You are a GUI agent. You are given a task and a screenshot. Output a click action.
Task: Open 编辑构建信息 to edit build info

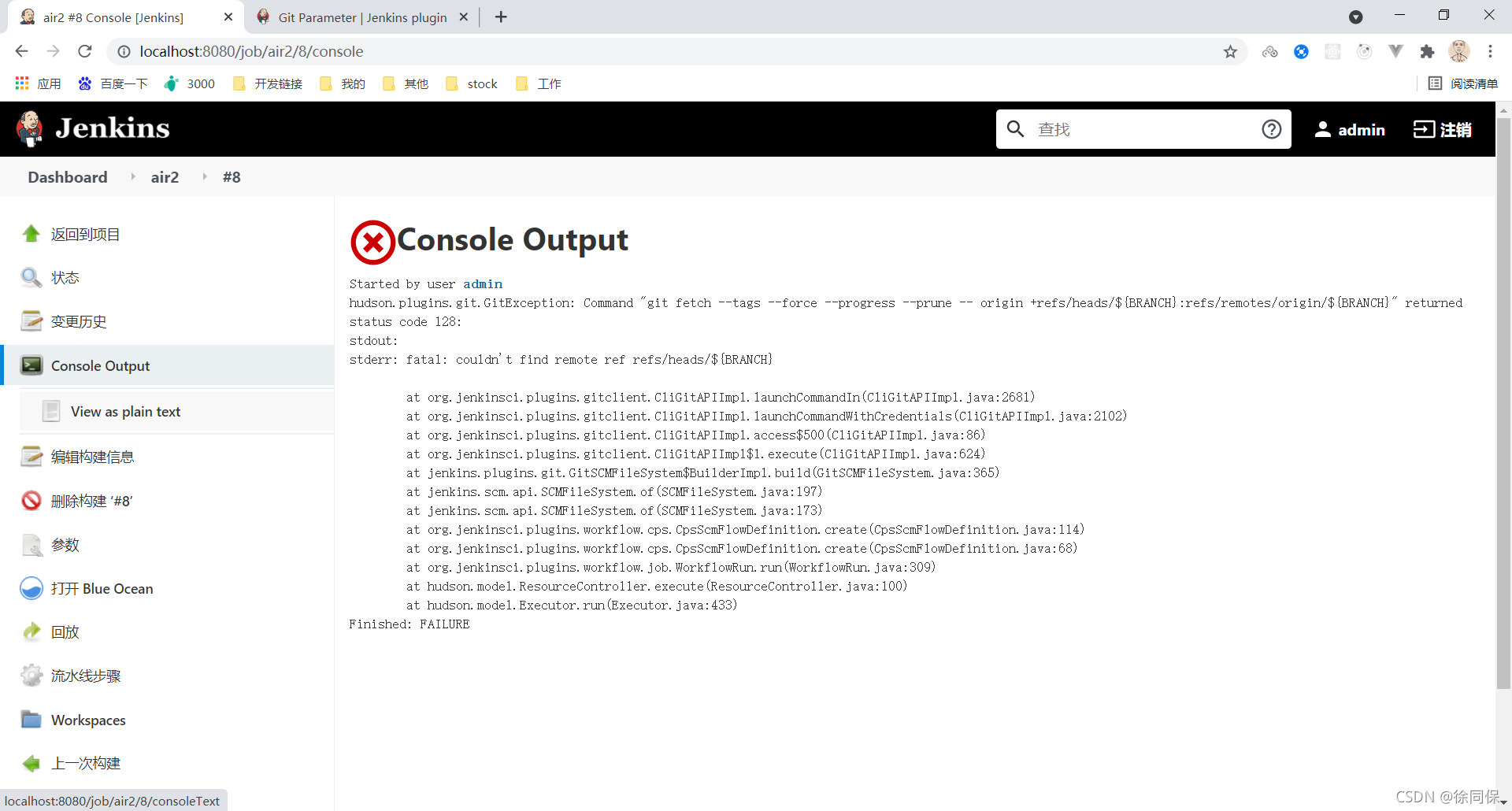point(92,457)
